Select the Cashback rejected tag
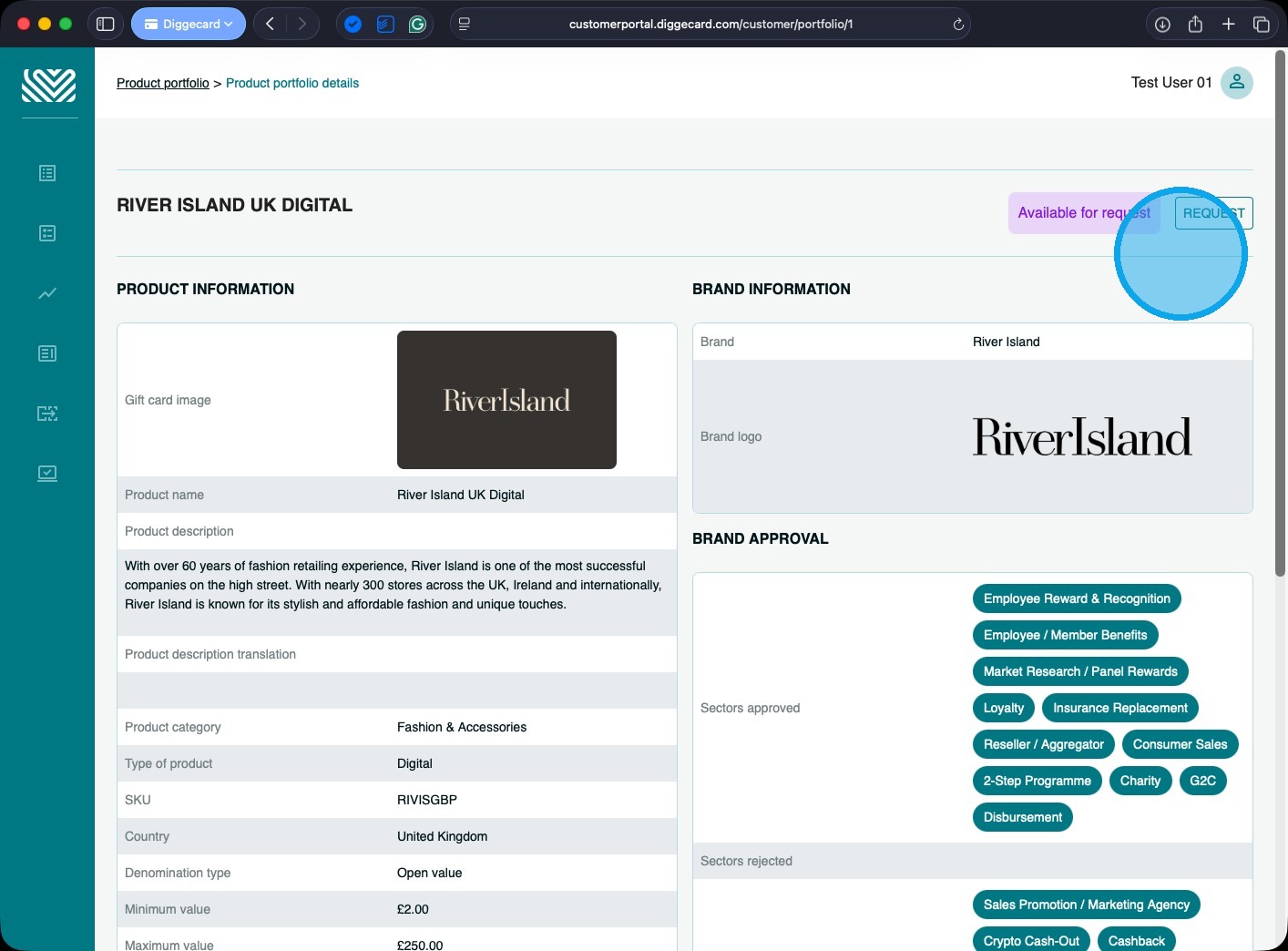The image size is (1288, 951). click(x=1137, y=941)
